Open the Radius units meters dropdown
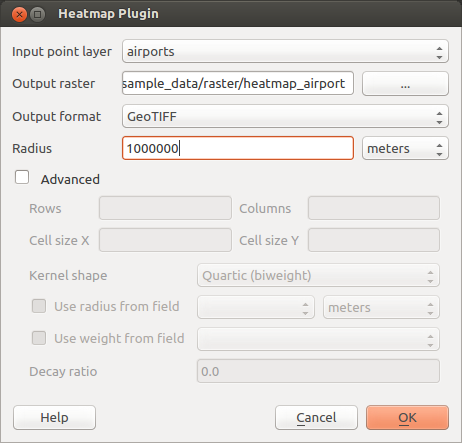This screenshot has width=462, height=443. 405,148
